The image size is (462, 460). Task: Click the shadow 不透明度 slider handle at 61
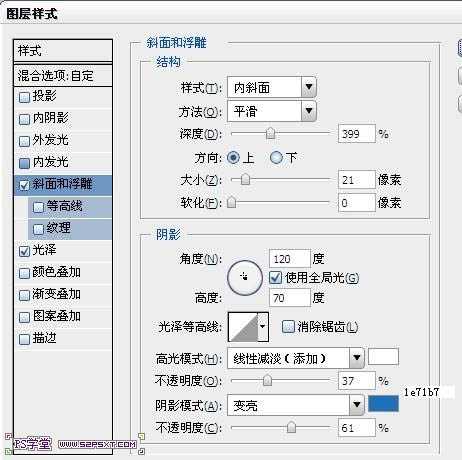(291, 428)
